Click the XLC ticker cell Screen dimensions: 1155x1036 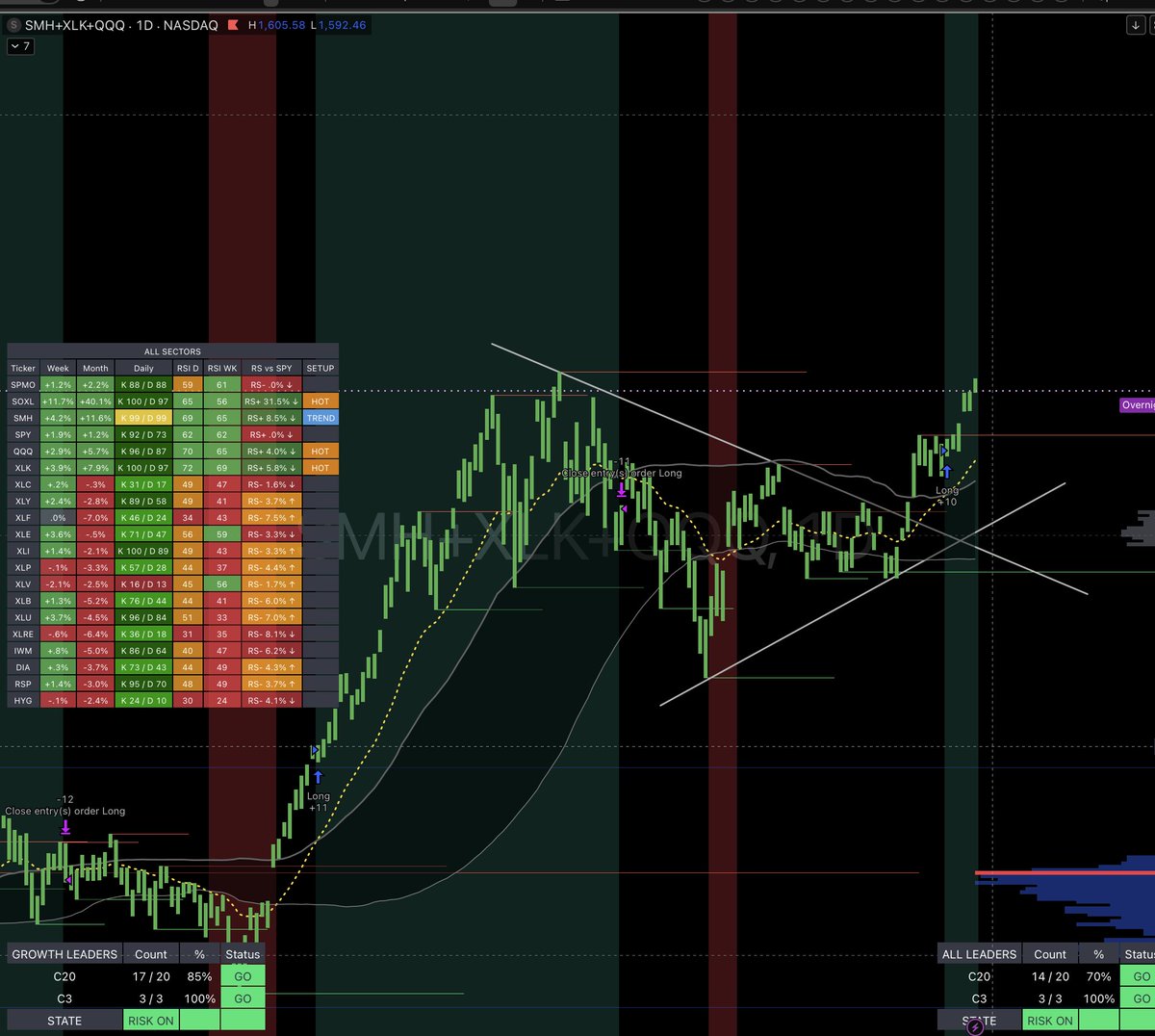pyautogui.click(x=23, y=484)
